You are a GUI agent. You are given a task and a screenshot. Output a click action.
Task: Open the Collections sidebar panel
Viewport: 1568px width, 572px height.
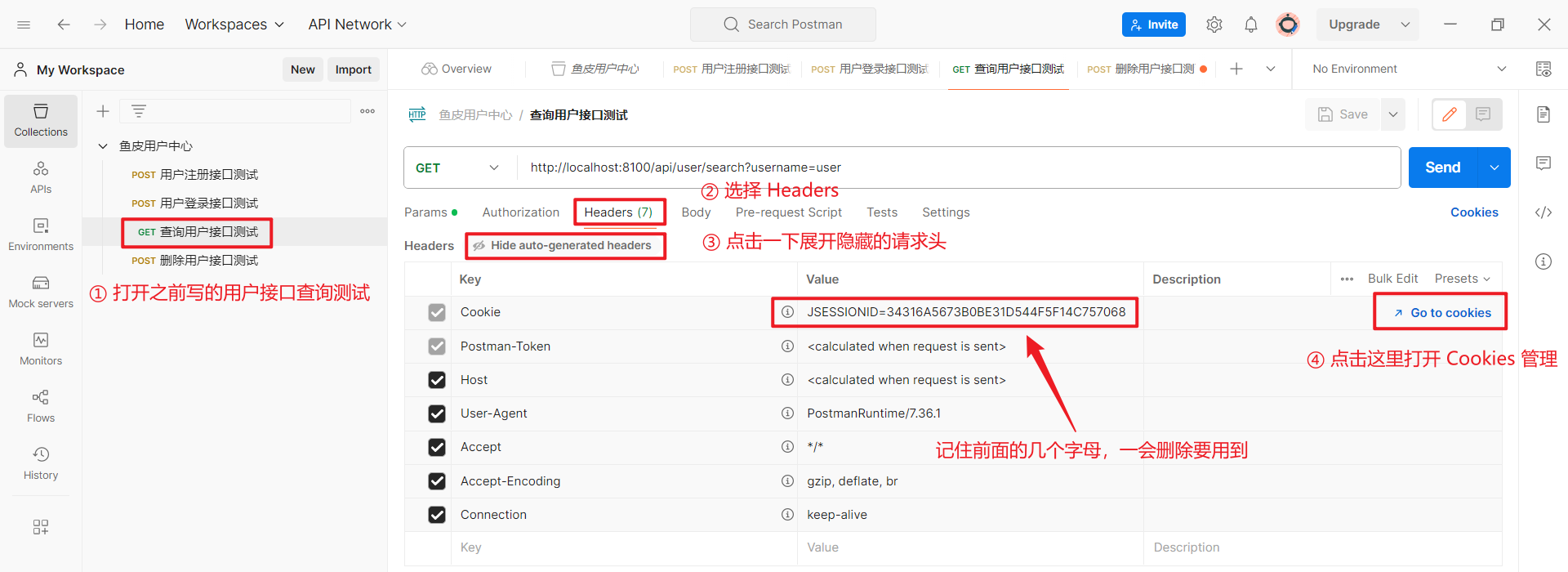click(x=41, y=120)
